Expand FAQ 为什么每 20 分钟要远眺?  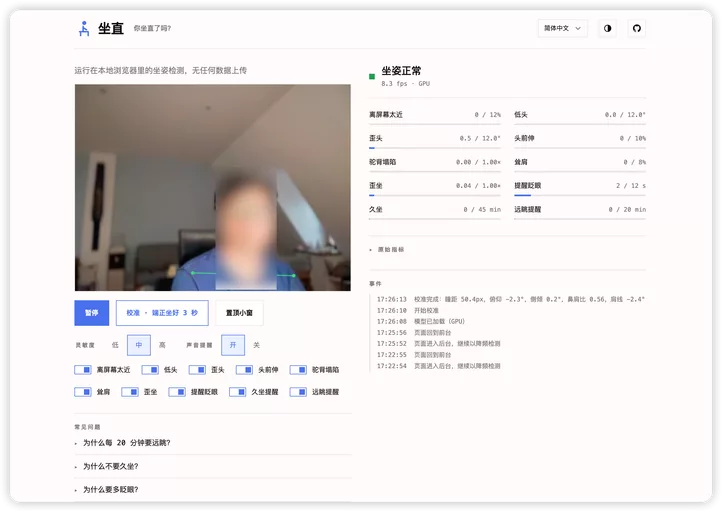pyautogui.click(x=213, y=443)
